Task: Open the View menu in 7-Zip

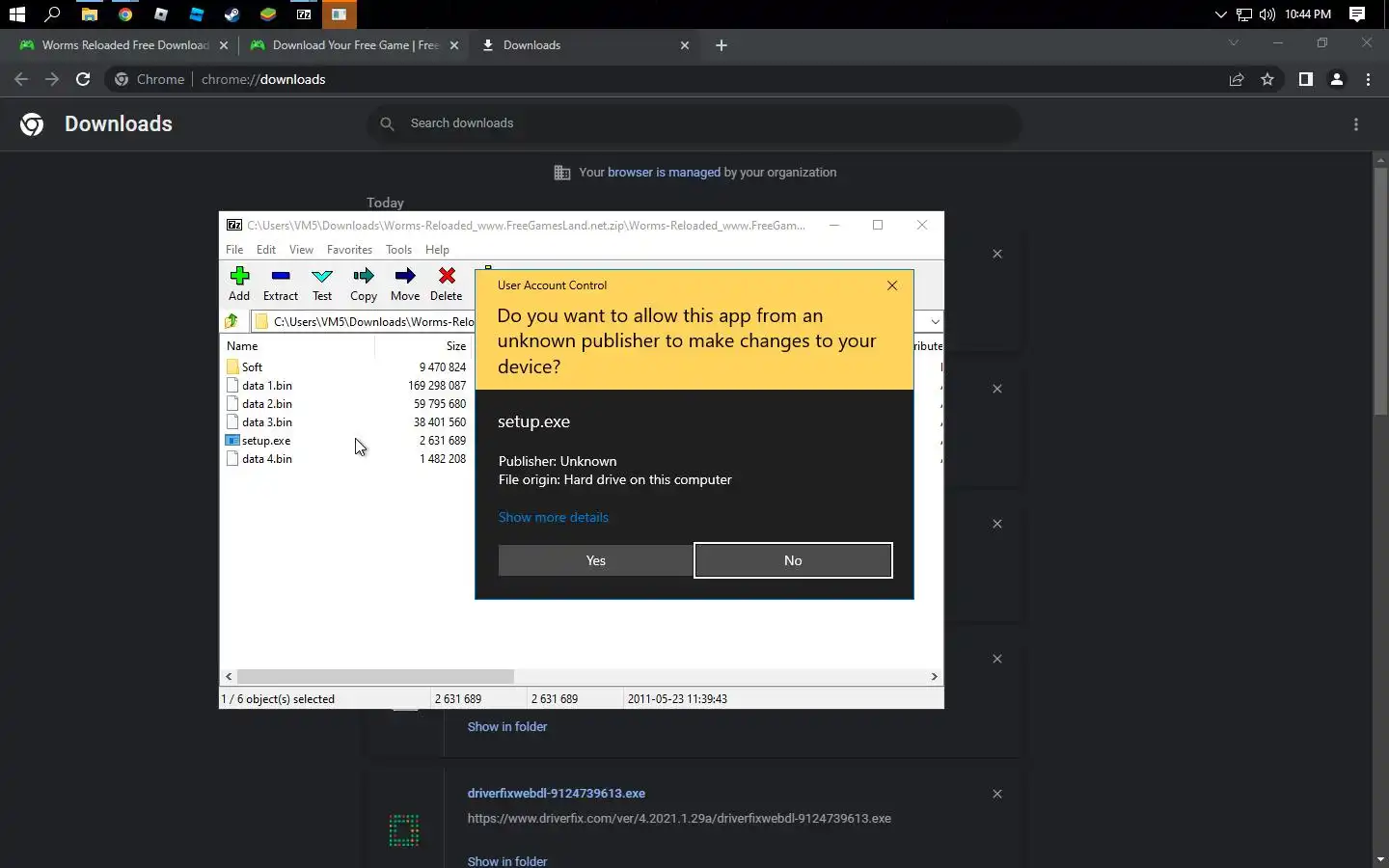Action: click(x=301, y=249)
